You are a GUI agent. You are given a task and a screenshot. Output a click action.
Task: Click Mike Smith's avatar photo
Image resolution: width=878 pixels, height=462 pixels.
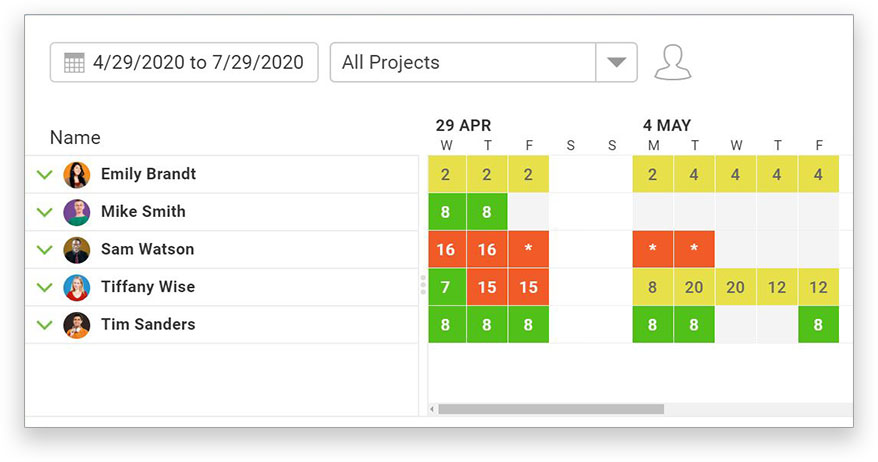(77, 212)
